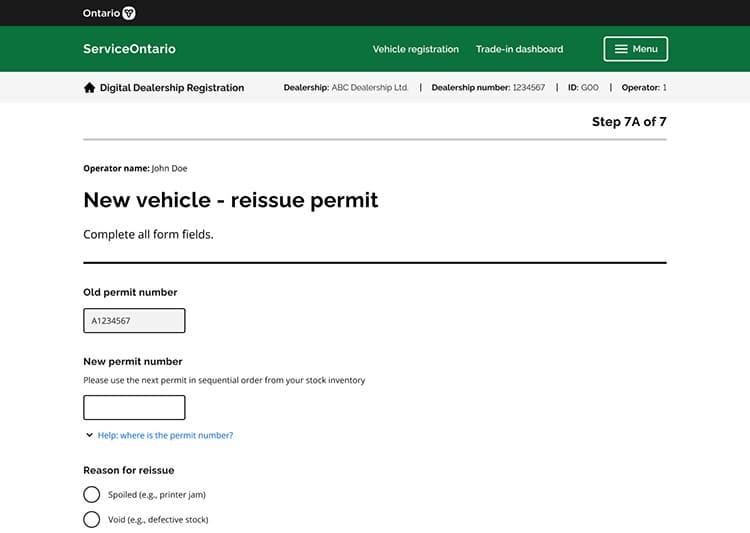Image resolution: width=750 pixels, height=533 pixels.
Task: Click "Help: where is the permit number?" link
Action: [165, 436]
